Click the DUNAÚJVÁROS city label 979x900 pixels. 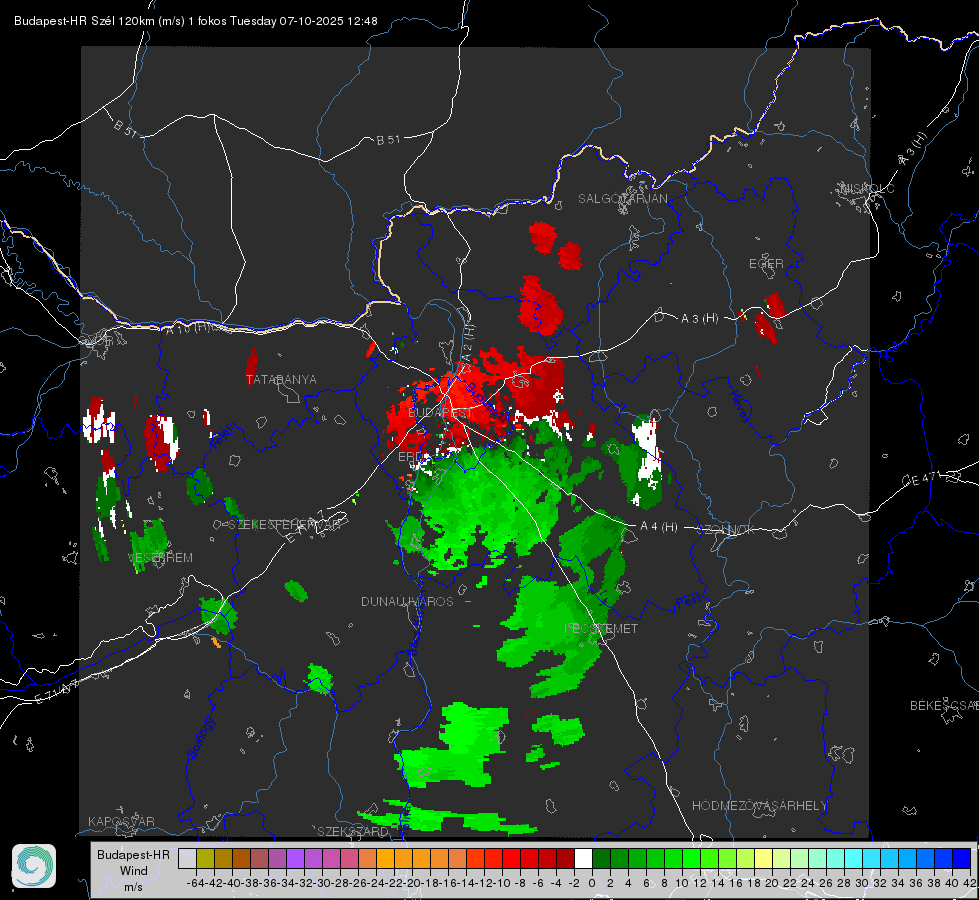407,601
